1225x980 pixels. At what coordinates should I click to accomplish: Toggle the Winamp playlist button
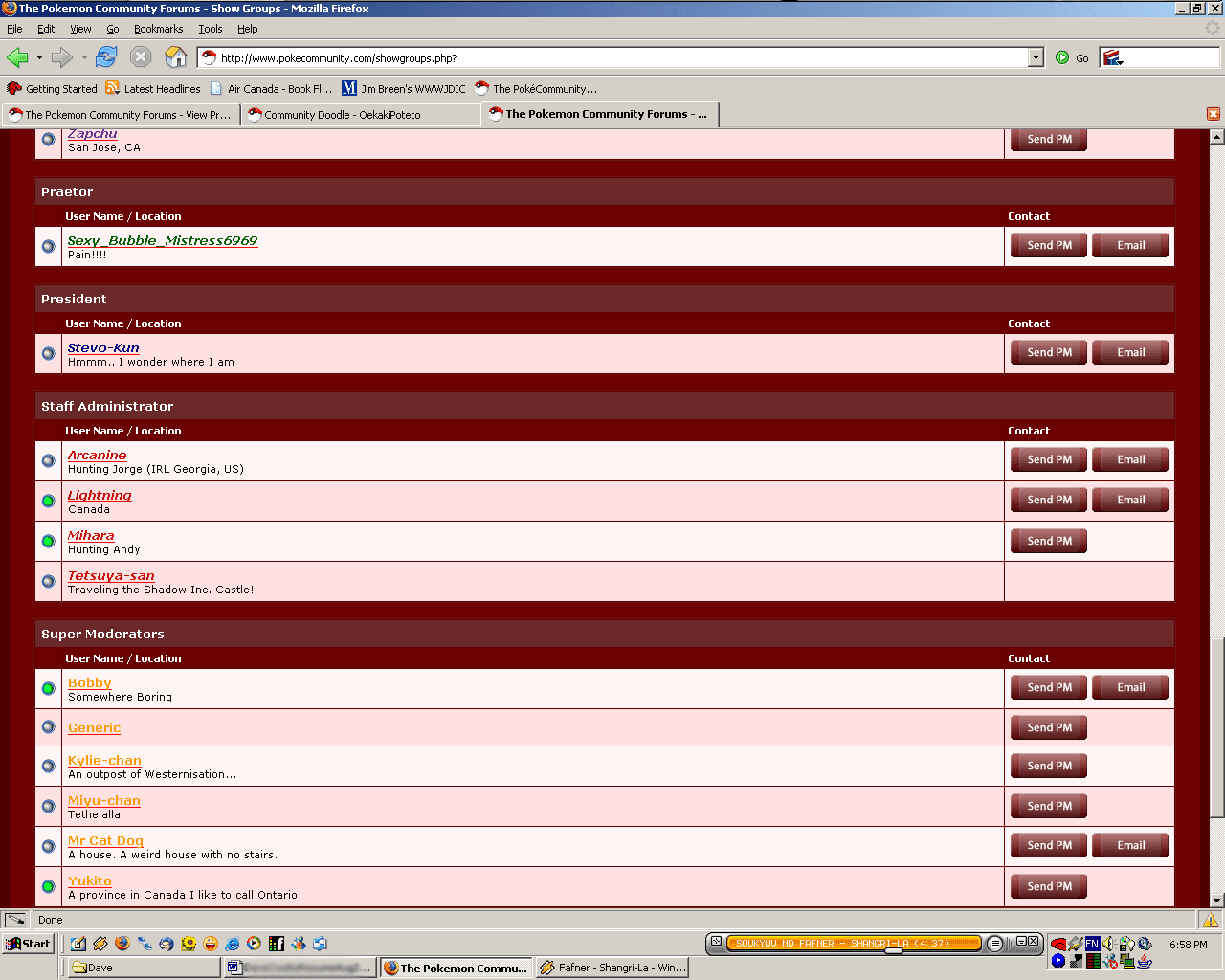click(x=994, y=944)
